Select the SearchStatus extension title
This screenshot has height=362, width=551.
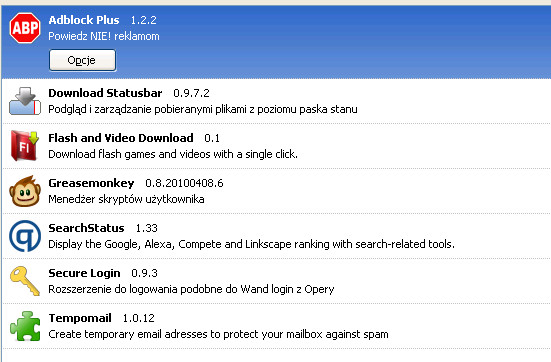(86, 228)
